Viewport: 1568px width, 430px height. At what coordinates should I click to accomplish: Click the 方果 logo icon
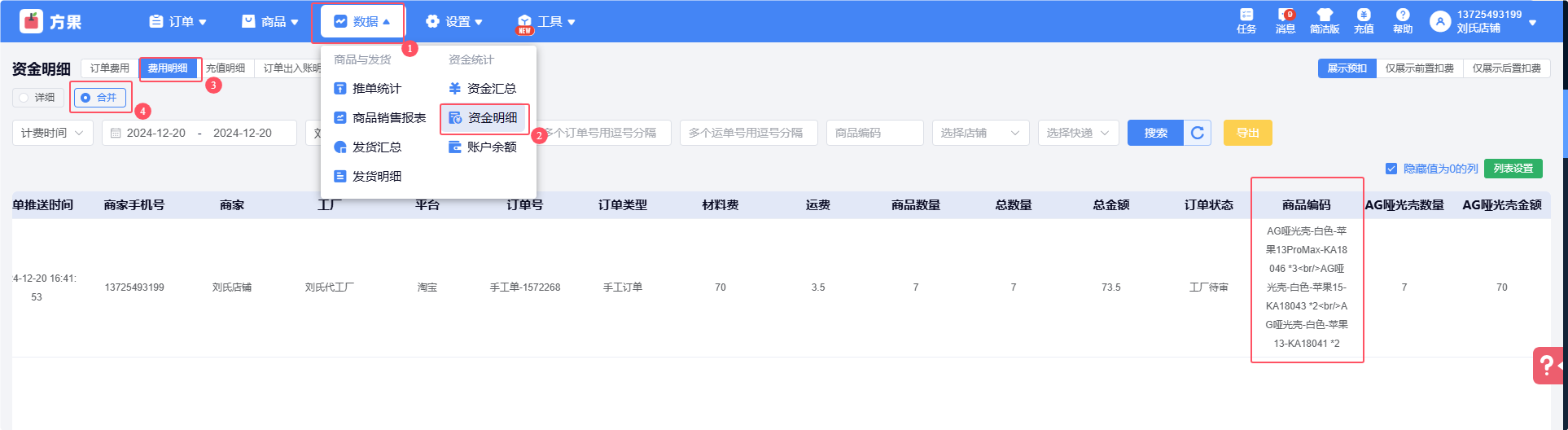coord(31,21)
